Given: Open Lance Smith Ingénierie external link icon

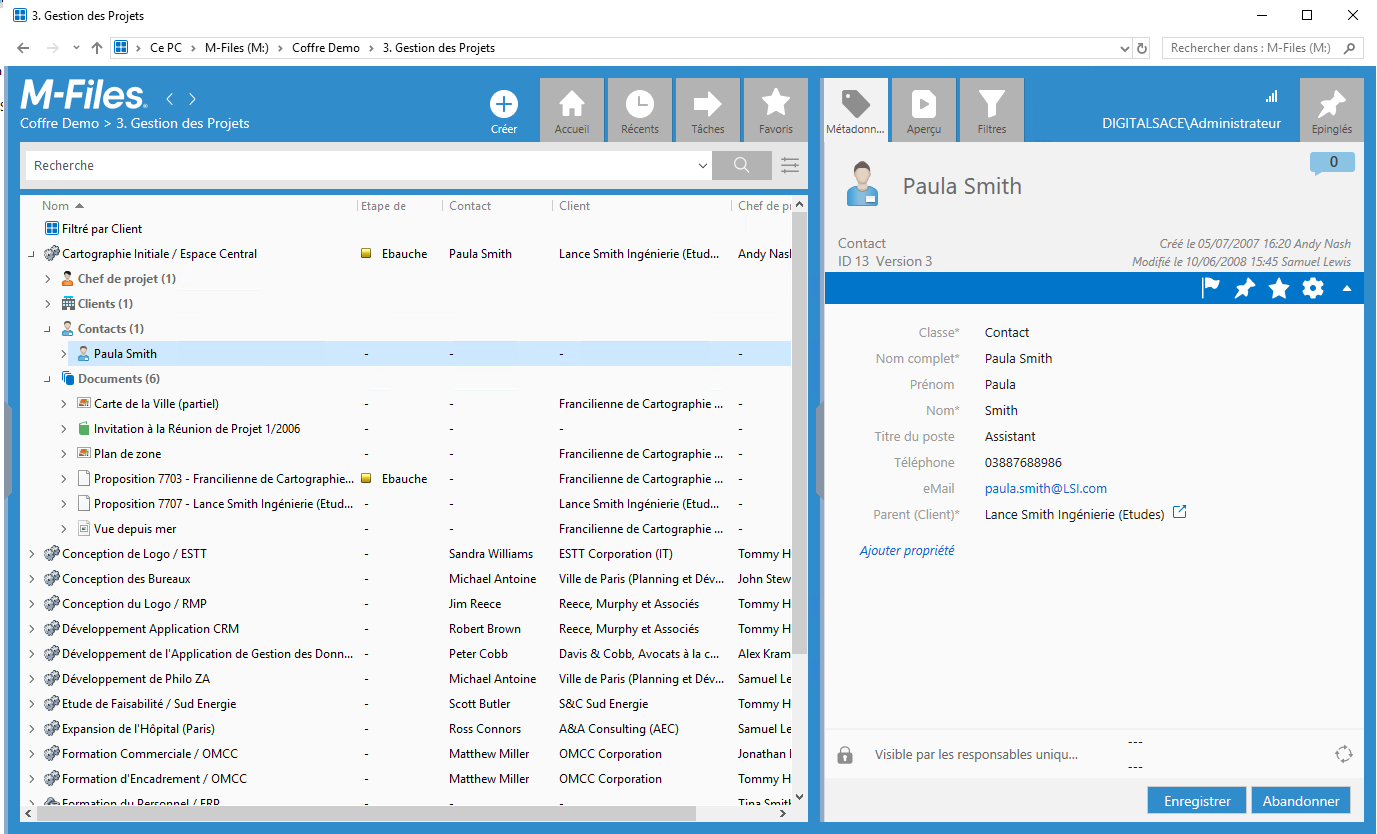Looking at the screenshot, I should pyautogui.click(x=1179, y=513).
